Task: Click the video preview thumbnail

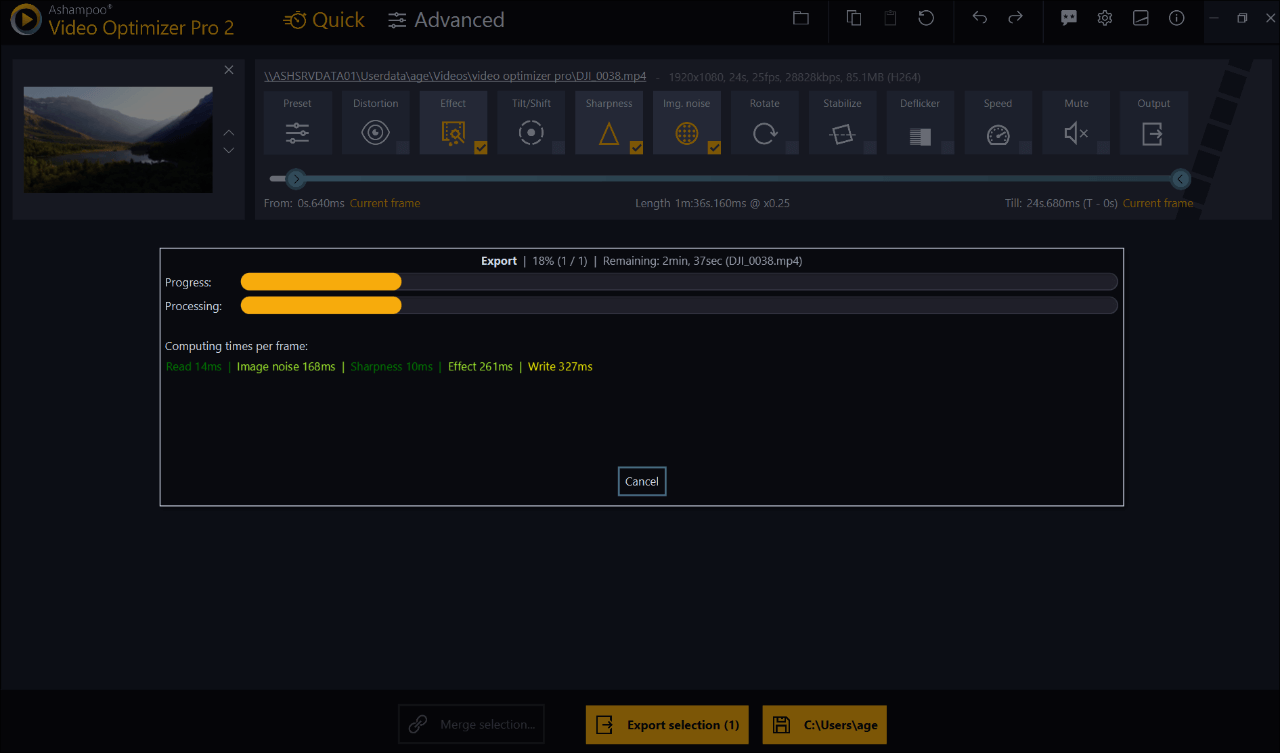Action: 118,140
